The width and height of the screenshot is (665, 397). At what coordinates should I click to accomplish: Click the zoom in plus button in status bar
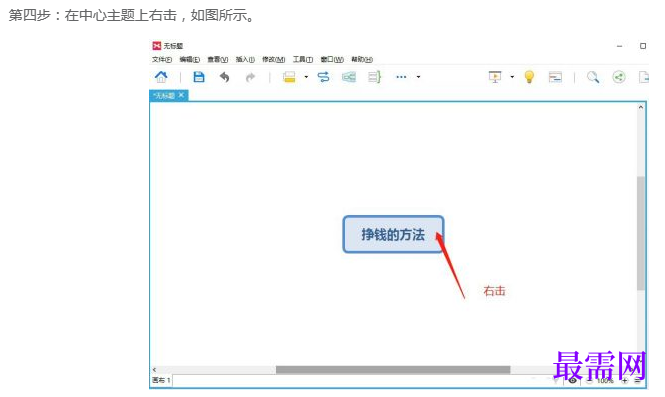point(625,380)
